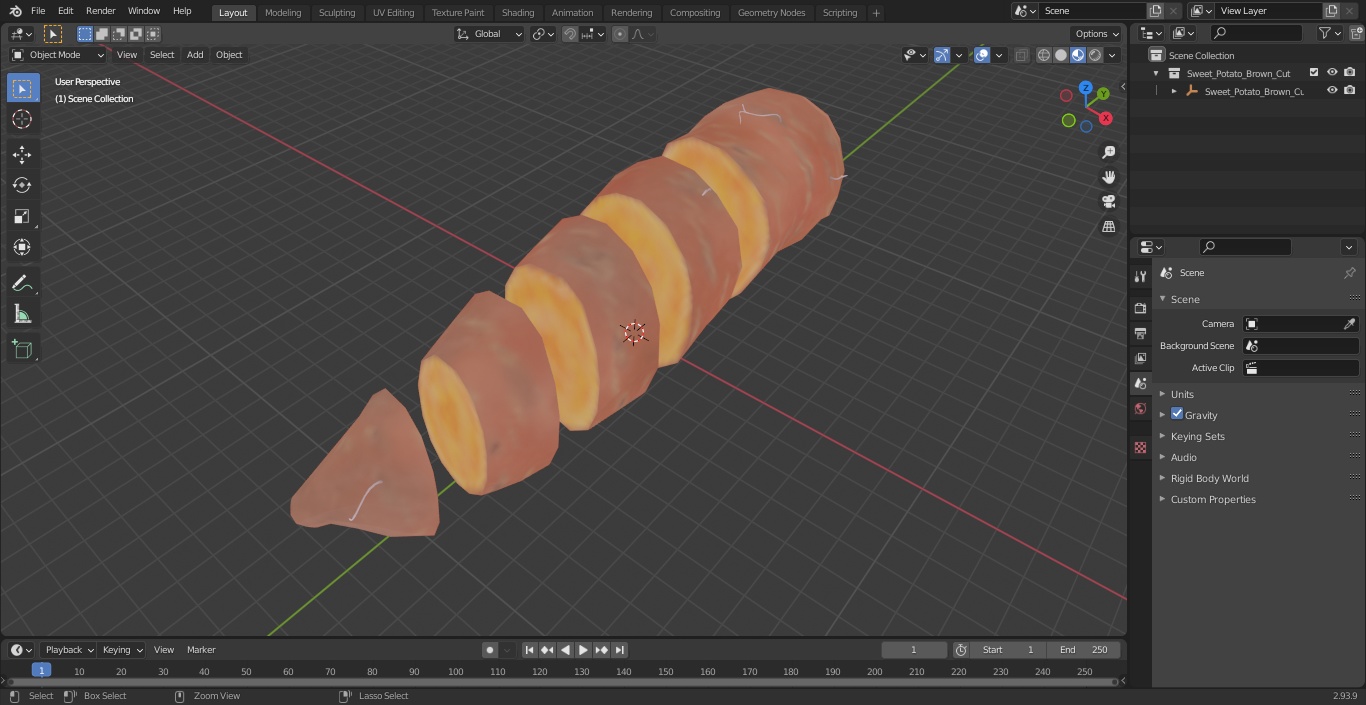Toggle X-ray display

click(x=1021, y=55)
